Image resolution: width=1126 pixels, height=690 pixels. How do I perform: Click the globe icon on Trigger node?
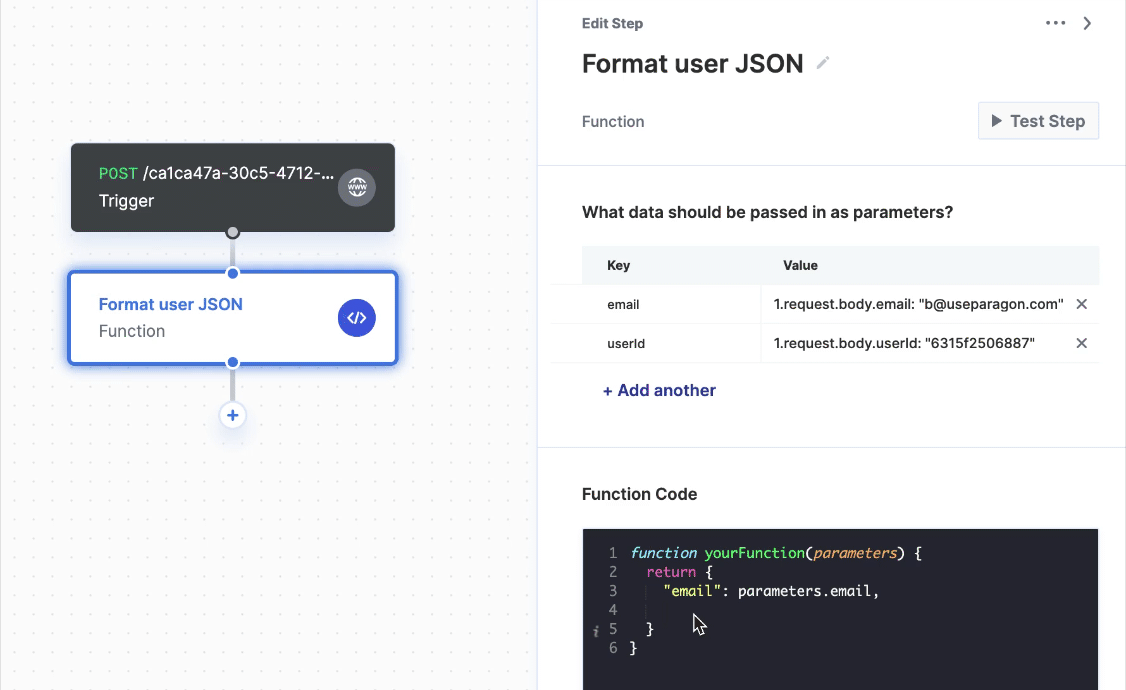[357, 187]
